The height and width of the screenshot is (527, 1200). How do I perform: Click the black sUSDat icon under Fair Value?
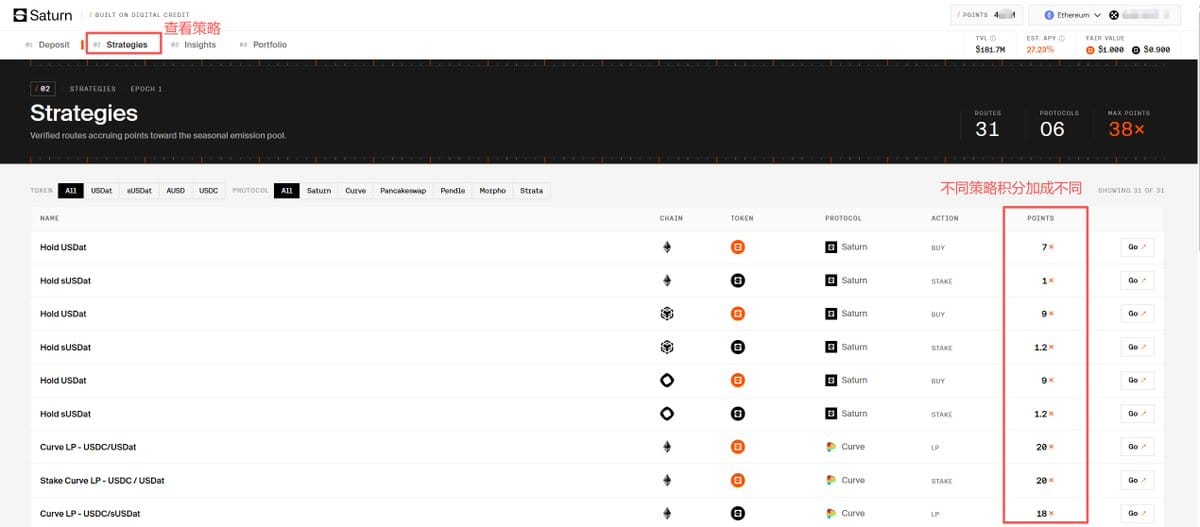click(x=1136, y=49)
